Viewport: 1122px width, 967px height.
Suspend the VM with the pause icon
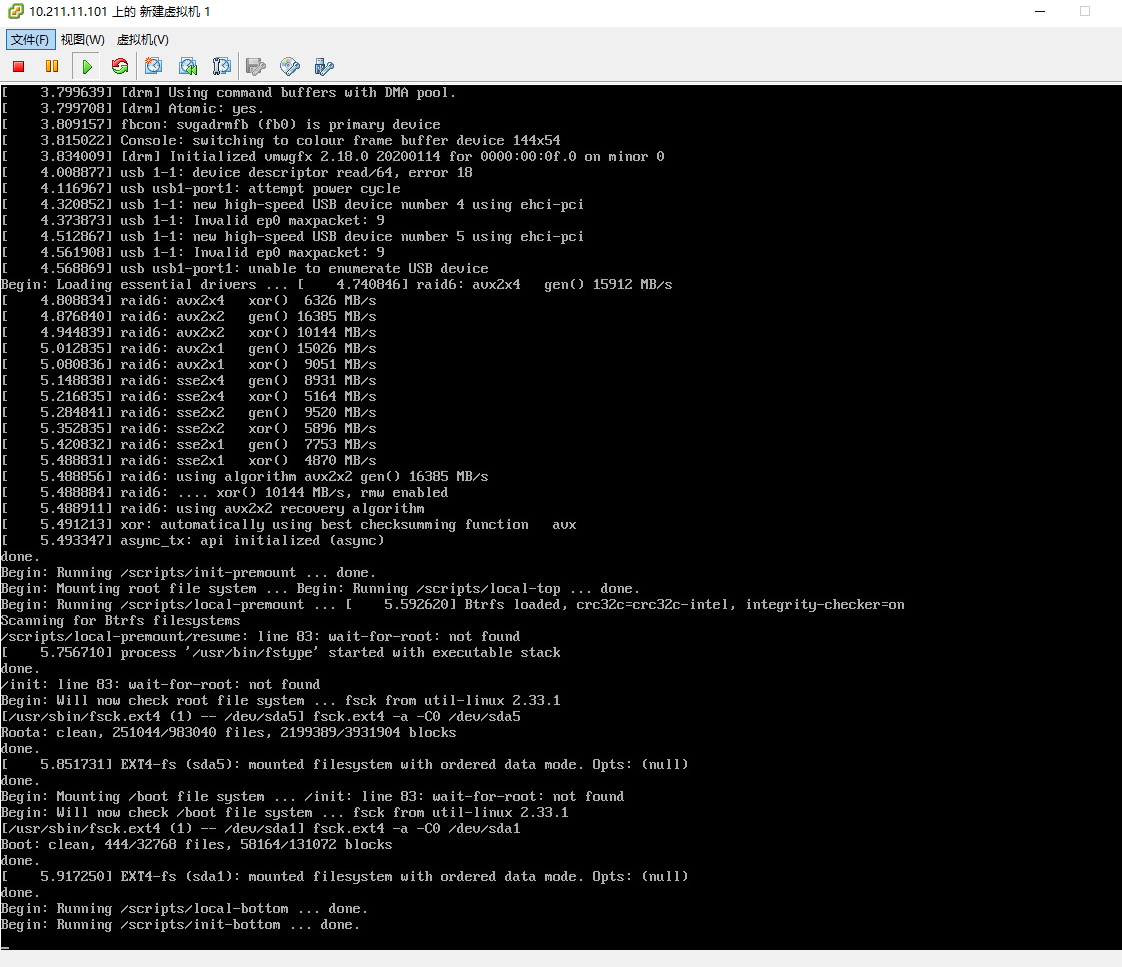coord(52,67)
